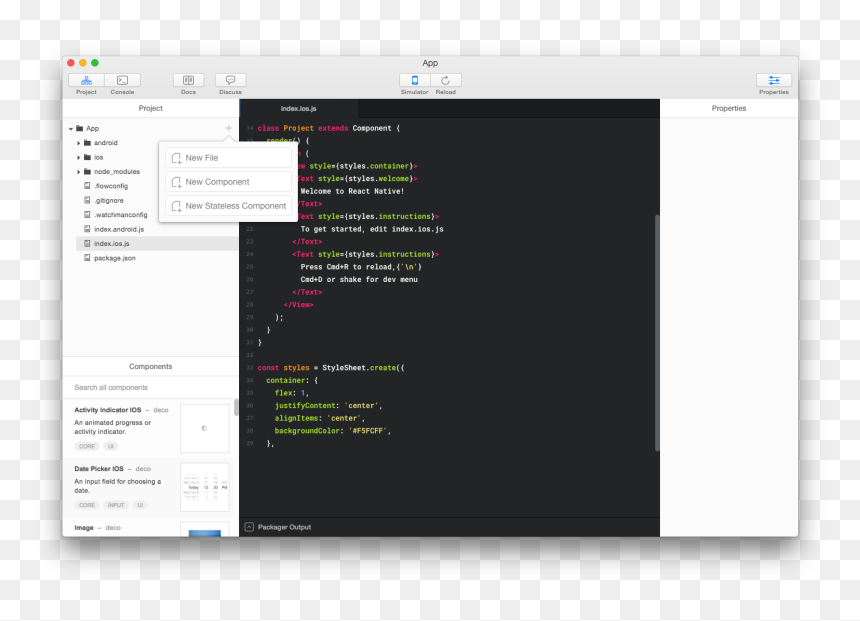
Task: Launch the Simulator from toolbar
Action: [x=415, y=81]
